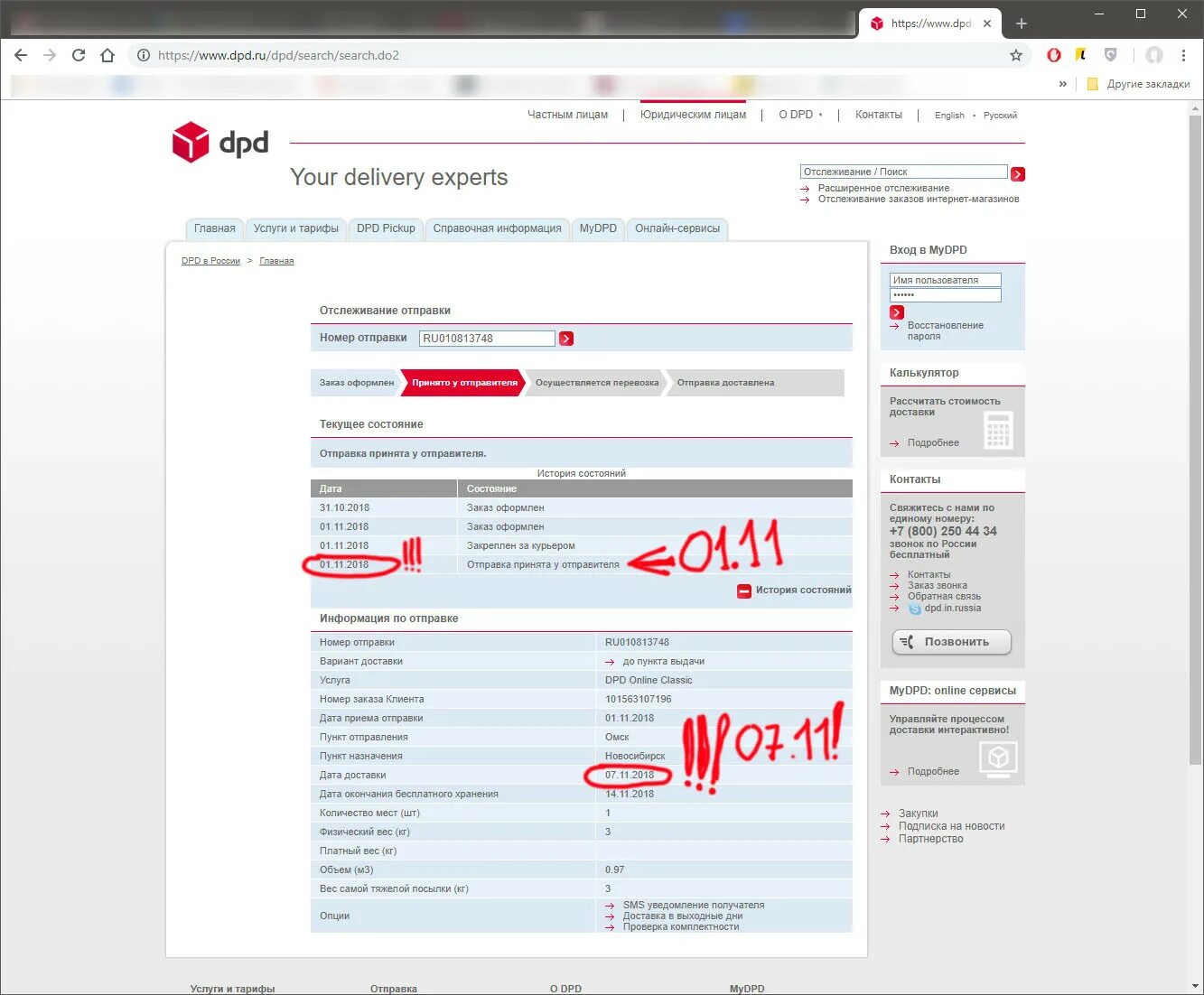Open the О DPD dropdown menu
Viewport: 1204px width, 995px height.
tap(800, 115)
